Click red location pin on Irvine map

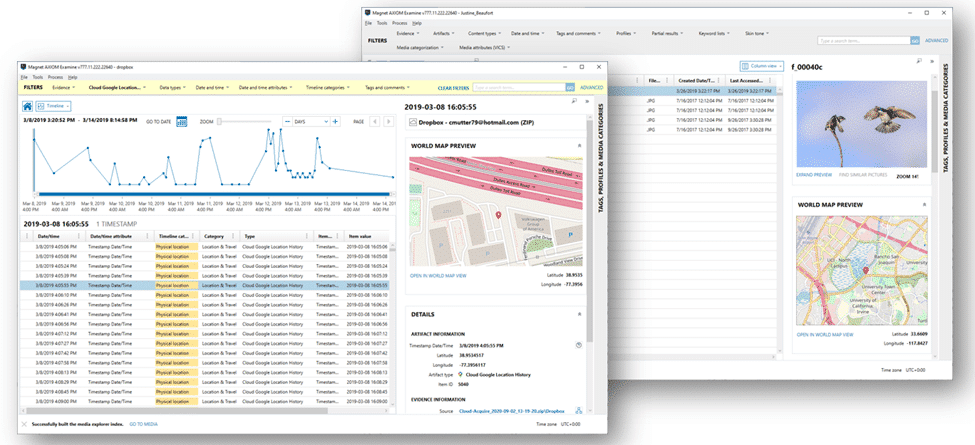point(865,271)
